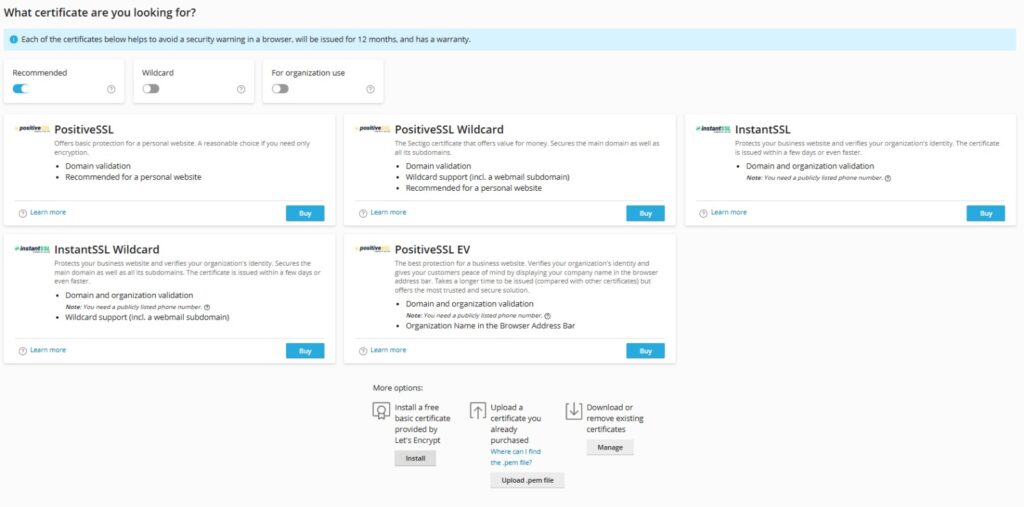1024x507 pixels.
Task: Enable the Wildcard toggle
Action: 151,89
